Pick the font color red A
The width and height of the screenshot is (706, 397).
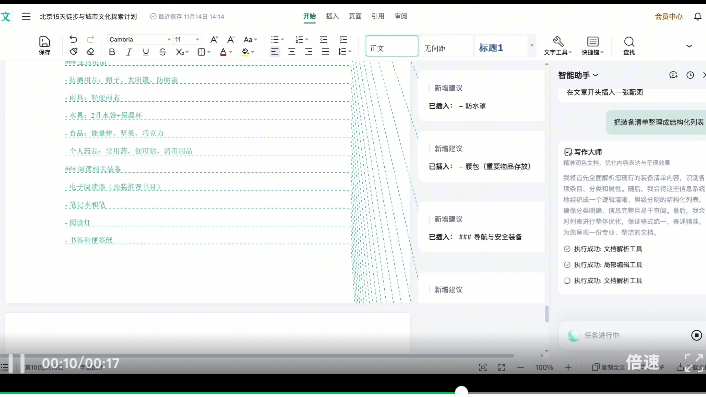[223, 52]
